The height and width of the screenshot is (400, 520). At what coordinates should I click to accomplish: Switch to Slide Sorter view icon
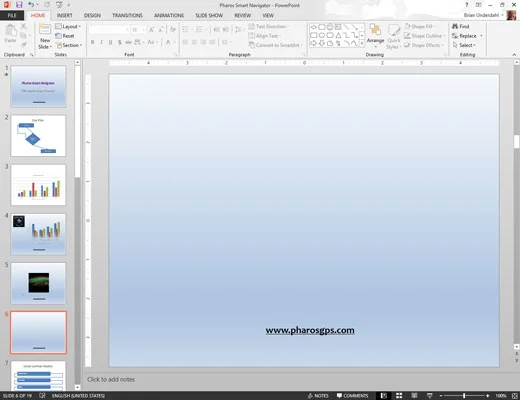[399, 396]
